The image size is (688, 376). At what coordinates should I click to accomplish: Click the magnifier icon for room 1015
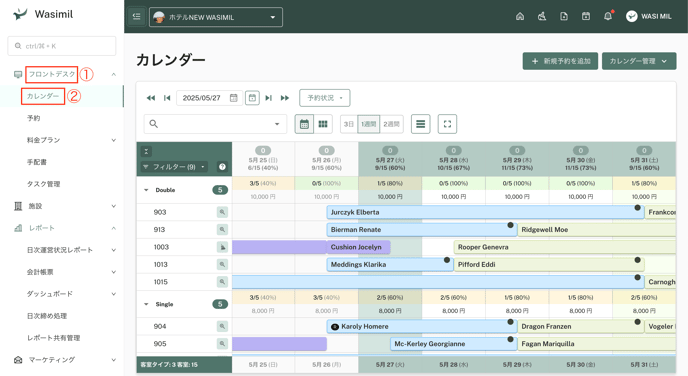pyautogui.click(x=222, y=282)
